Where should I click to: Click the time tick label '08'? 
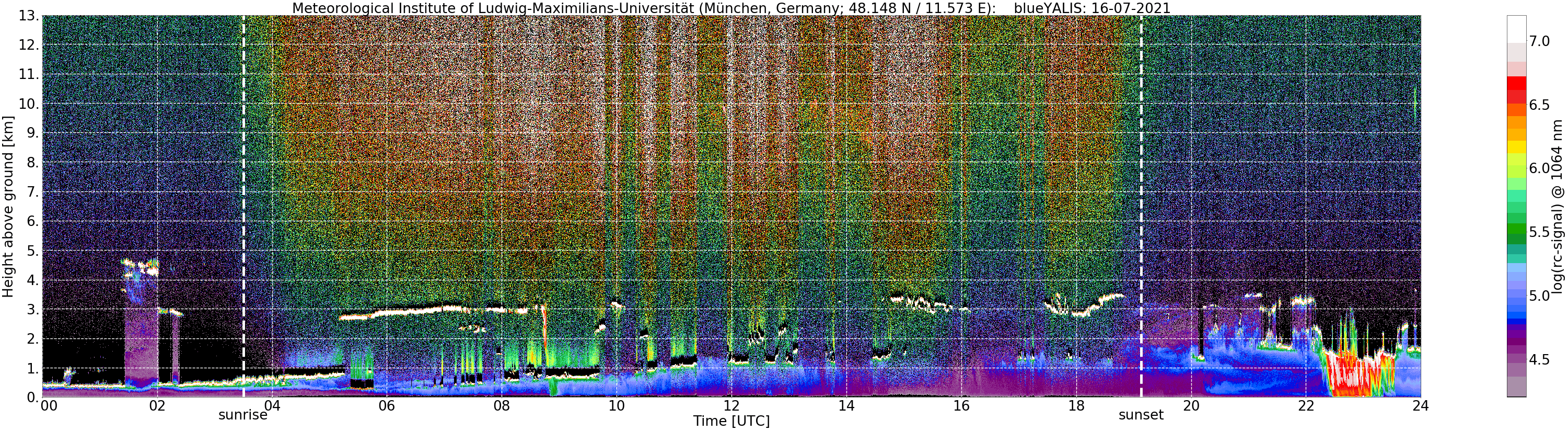502,406
